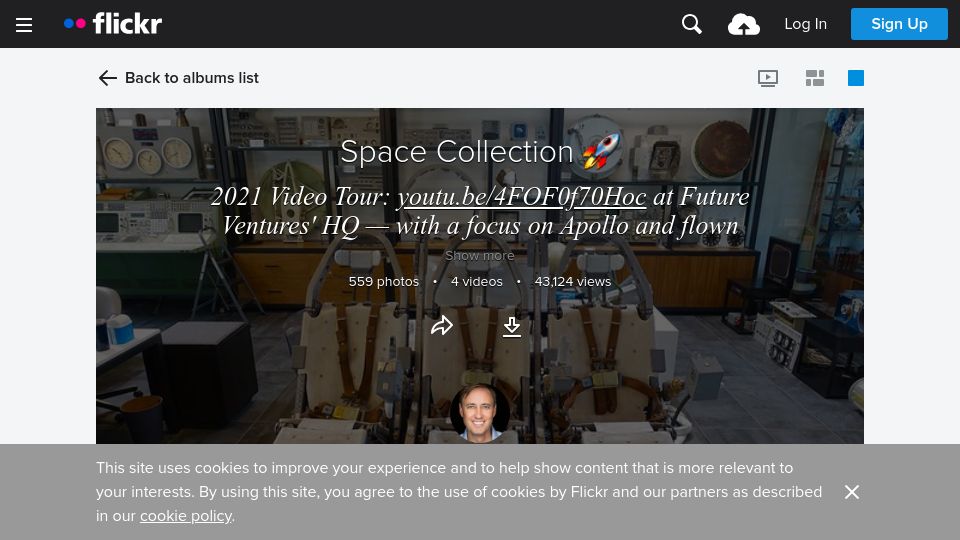Open the youtu.be/4FOF0f70Hoc video link

[522, 197]
